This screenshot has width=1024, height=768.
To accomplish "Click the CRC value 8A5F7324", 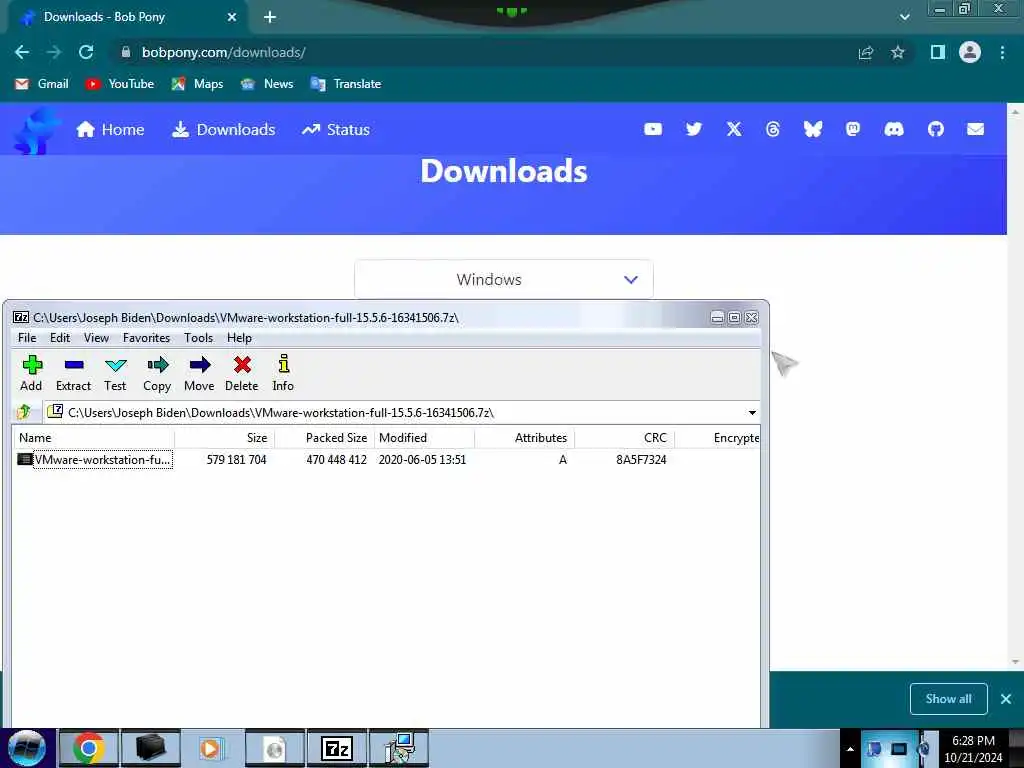I will coord(641,460).
